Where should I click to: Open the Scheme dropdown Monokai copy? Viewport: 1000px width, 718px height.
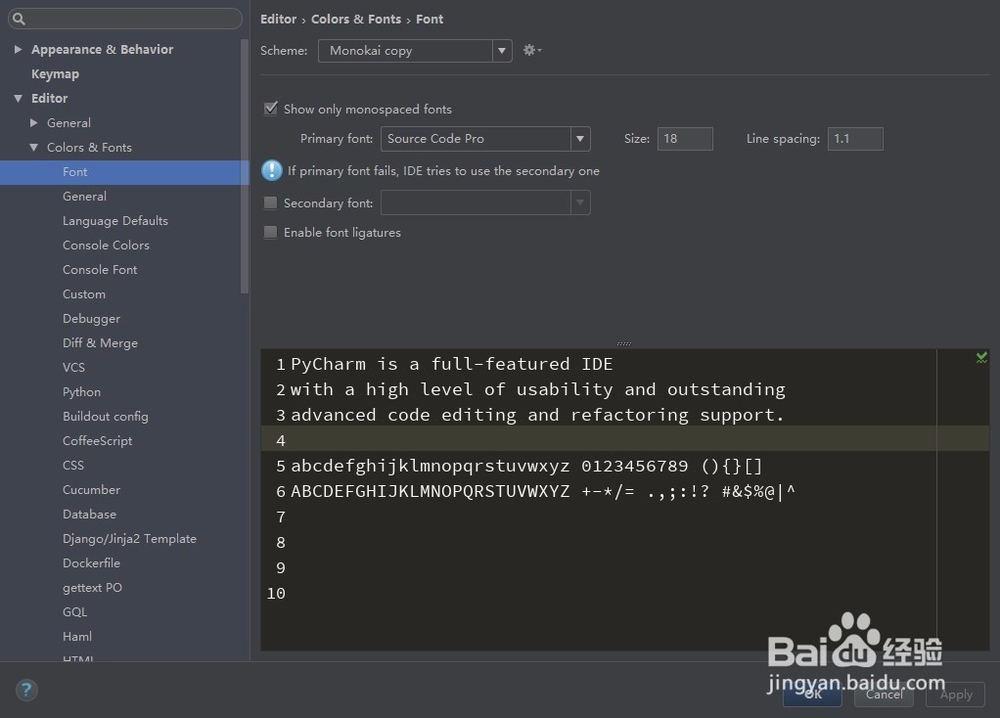click(414, 50)
